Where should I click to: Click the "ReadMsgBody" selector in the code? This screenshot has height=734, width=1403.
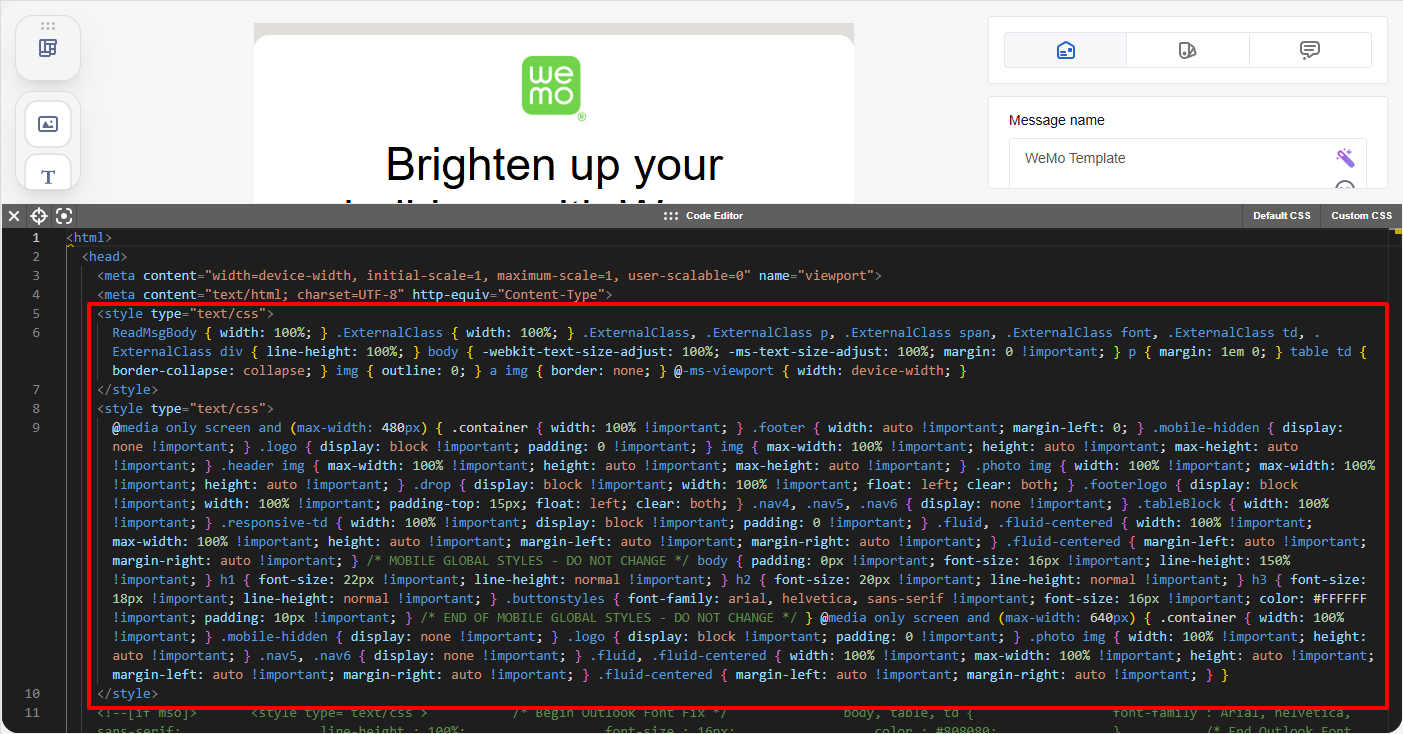pyautogui.click(x=156, y=333)
